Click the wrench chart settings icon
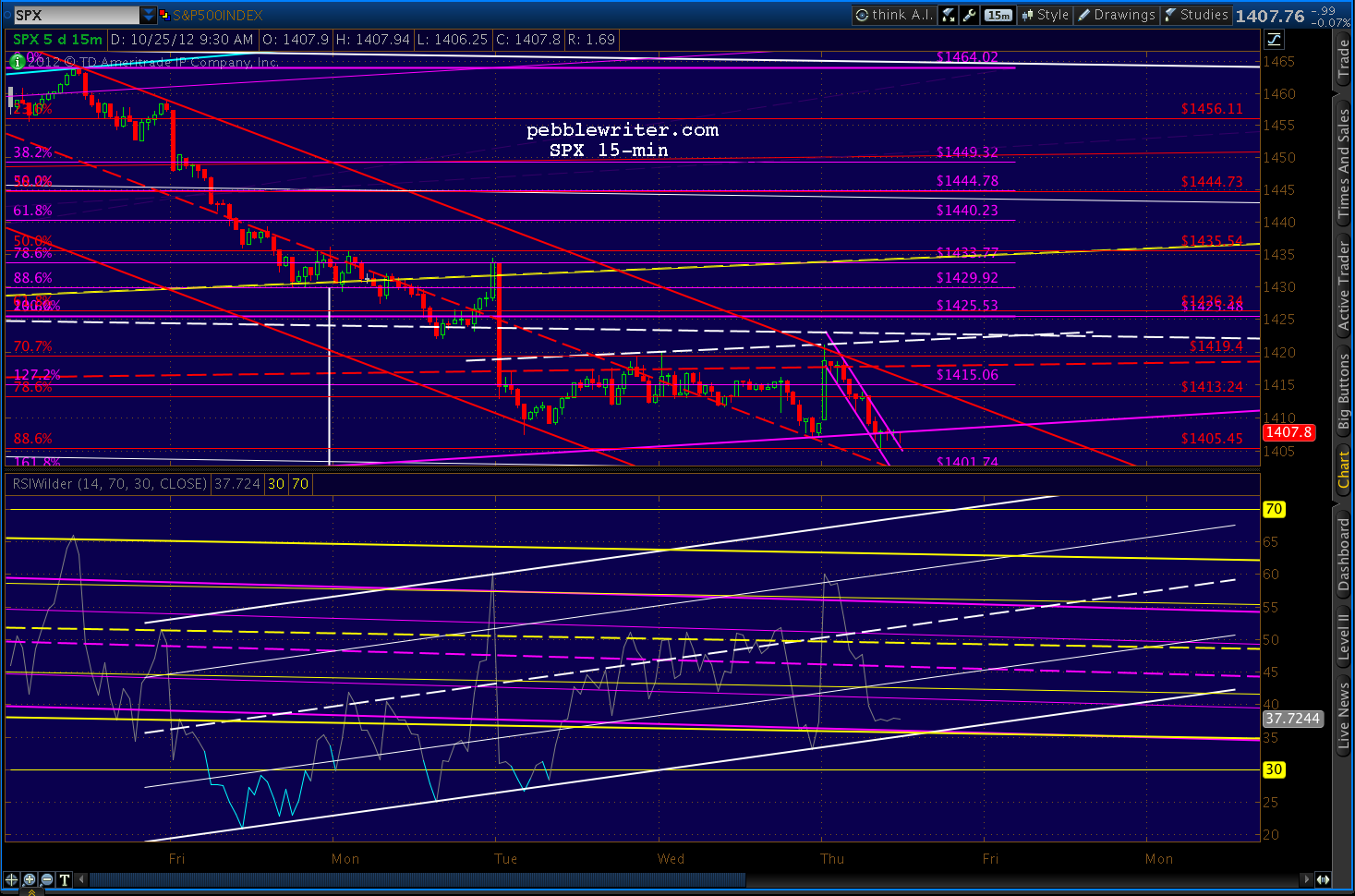 pyautogui.click(x=969, y=15)
